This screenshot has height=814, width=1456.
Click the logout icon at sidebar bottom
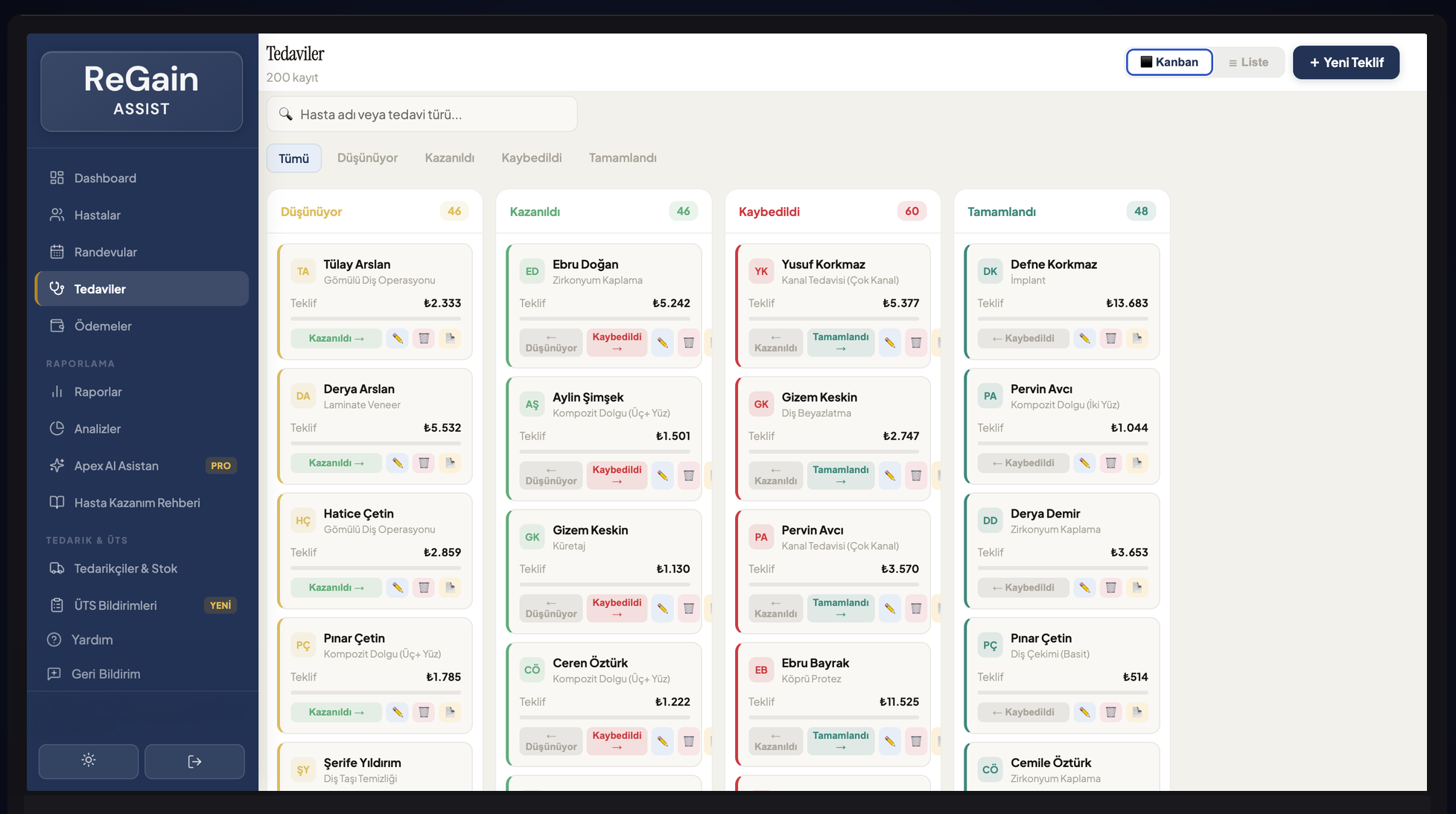(x=194, y=761)
